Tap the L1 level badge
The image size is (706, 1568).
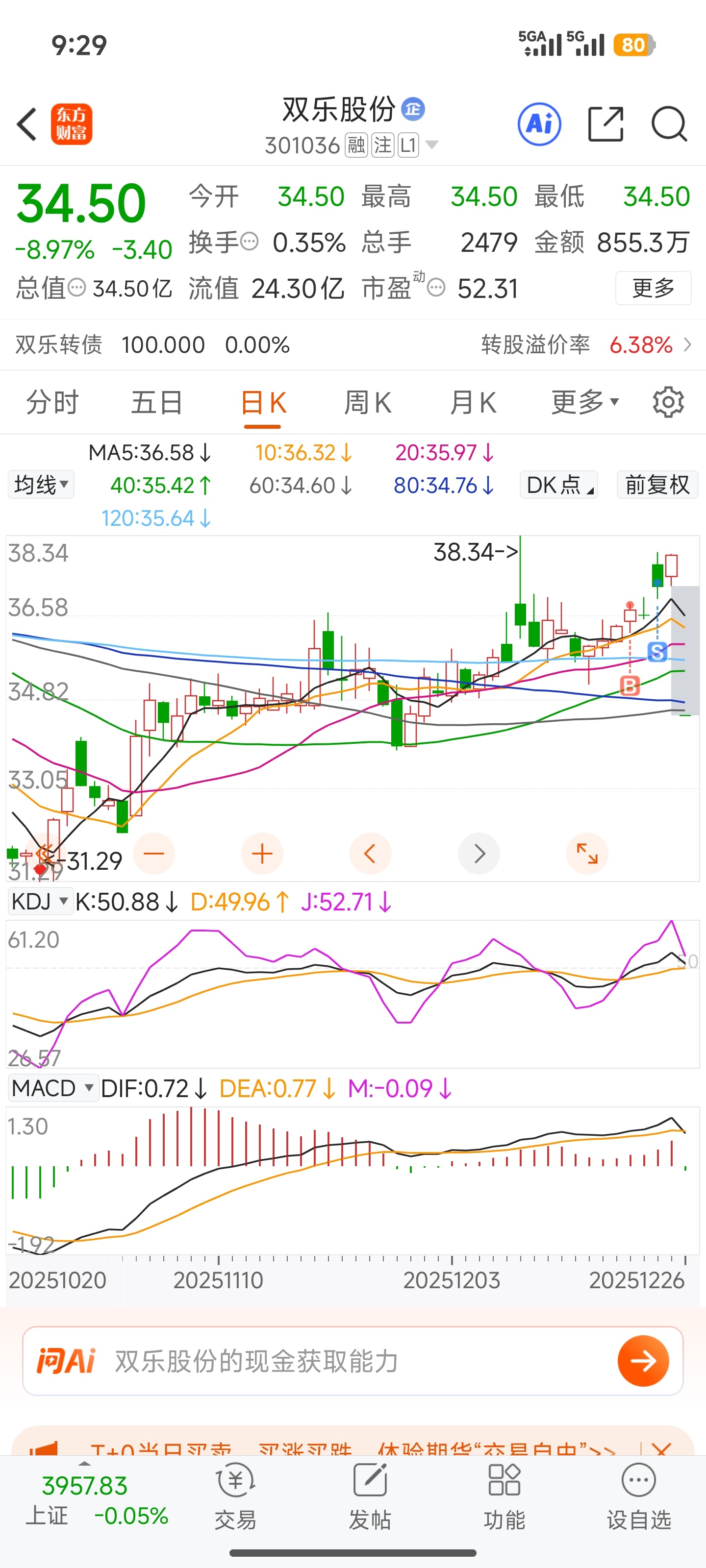408,146
